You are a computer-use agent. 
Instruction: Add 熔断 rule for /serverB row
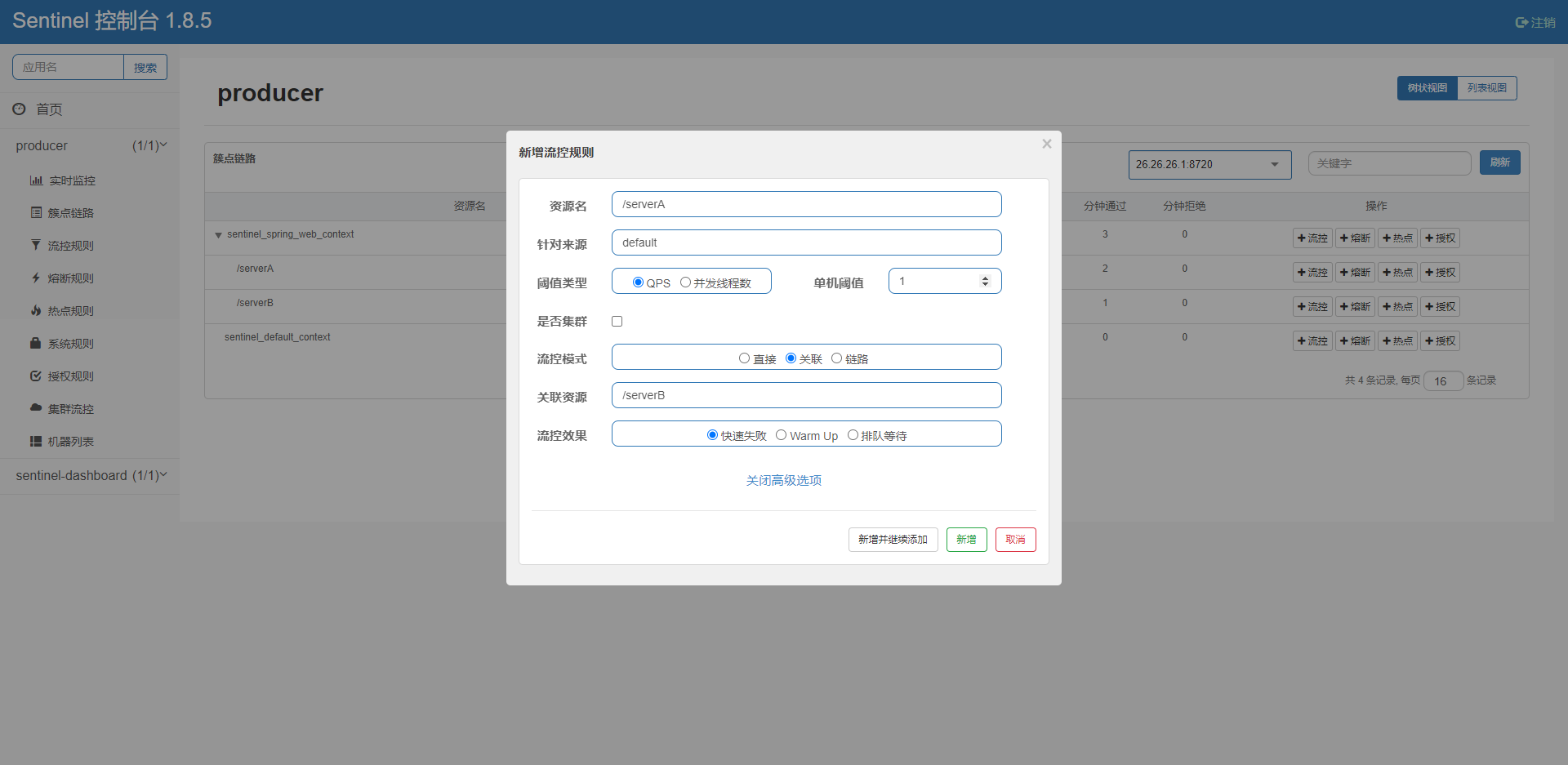(1355, 307)
